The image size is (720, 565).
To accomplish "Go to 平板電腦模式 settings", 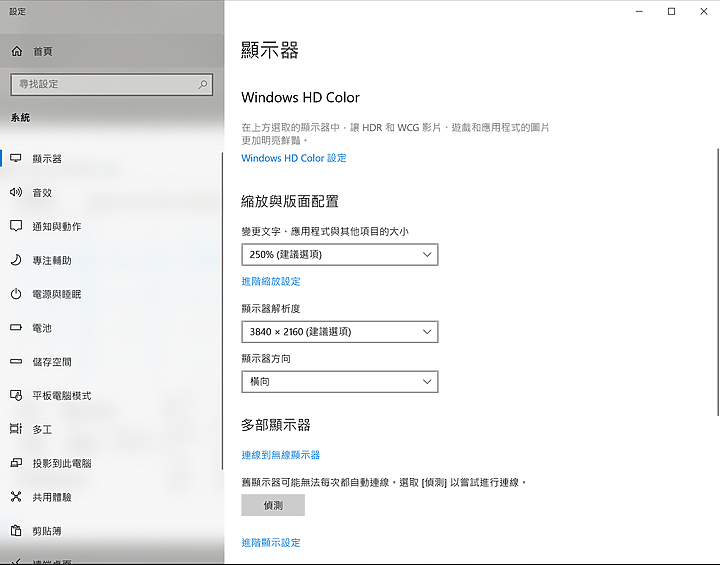I will coord(112,396).
